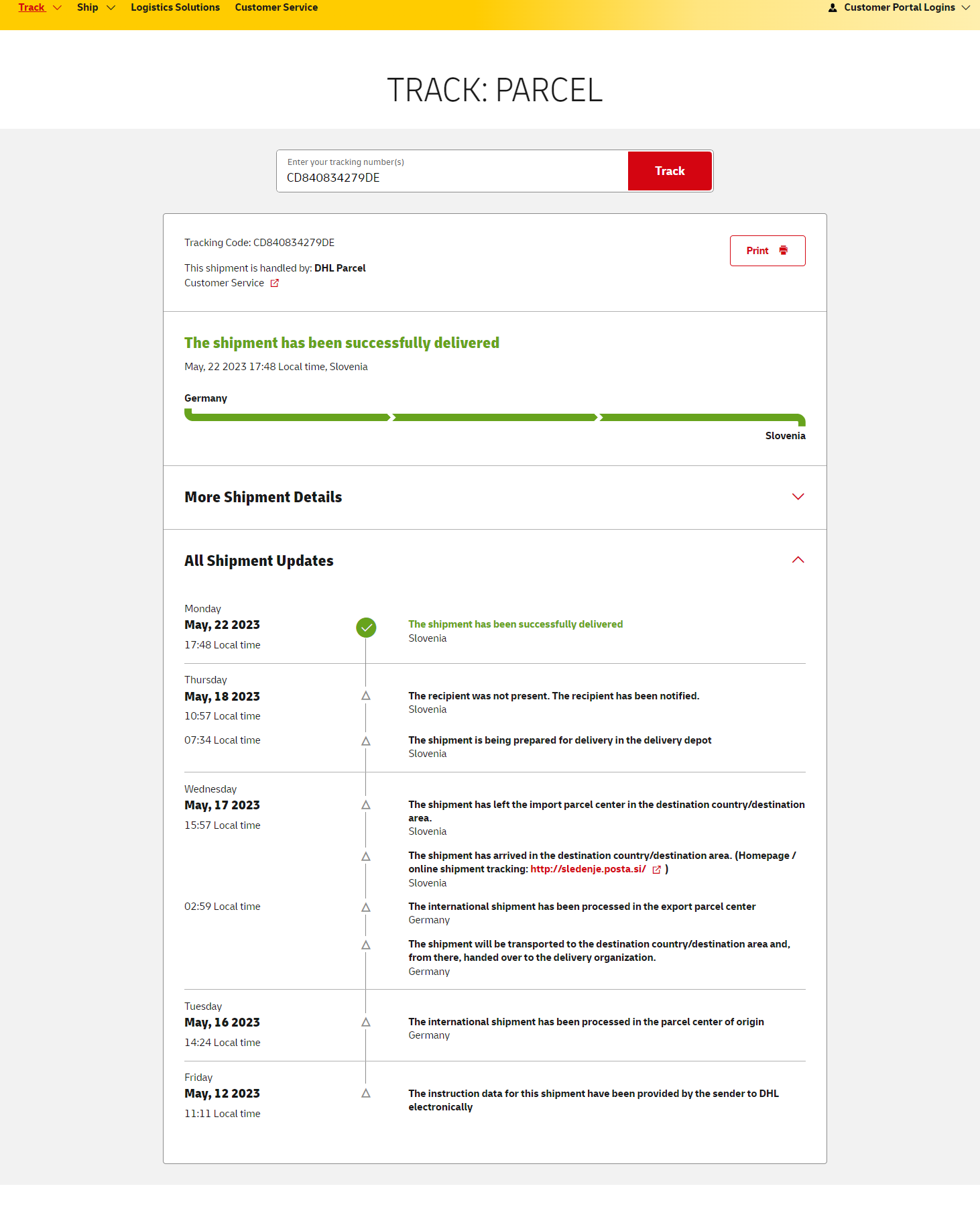
Task: Collapse All Shipment Updates section
Action: 798,561
